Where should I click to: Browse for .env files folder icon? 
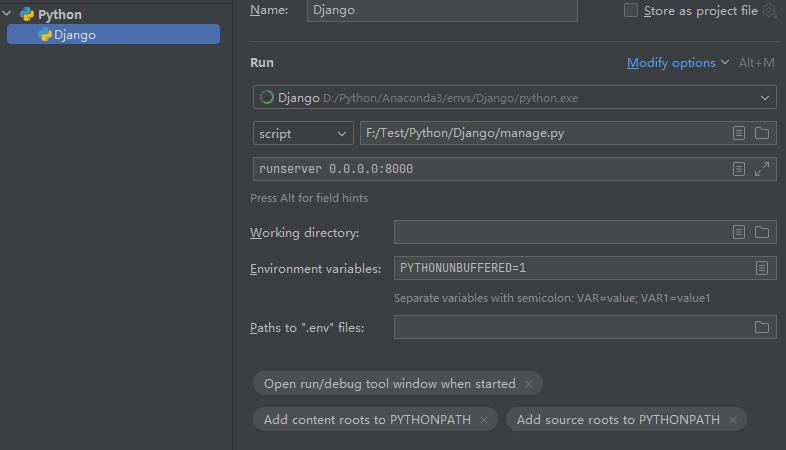(761, 327)
